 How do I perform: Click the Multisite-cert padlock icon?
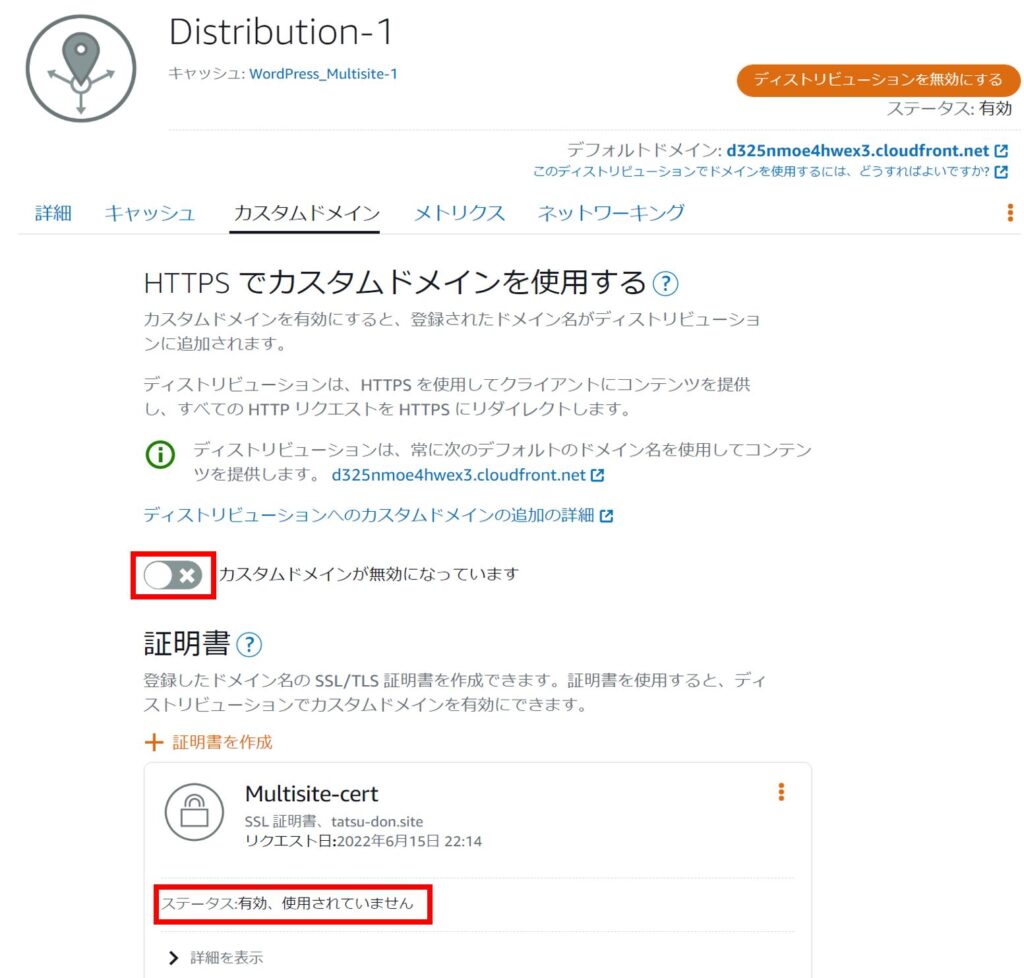pos(193,812)
